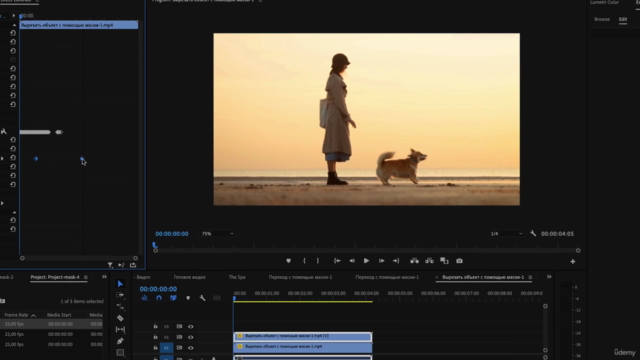Viewport: 640px width, 360px height.
Task: Click the Lift button
Action: pyautogui.click(x=414, y=261)
